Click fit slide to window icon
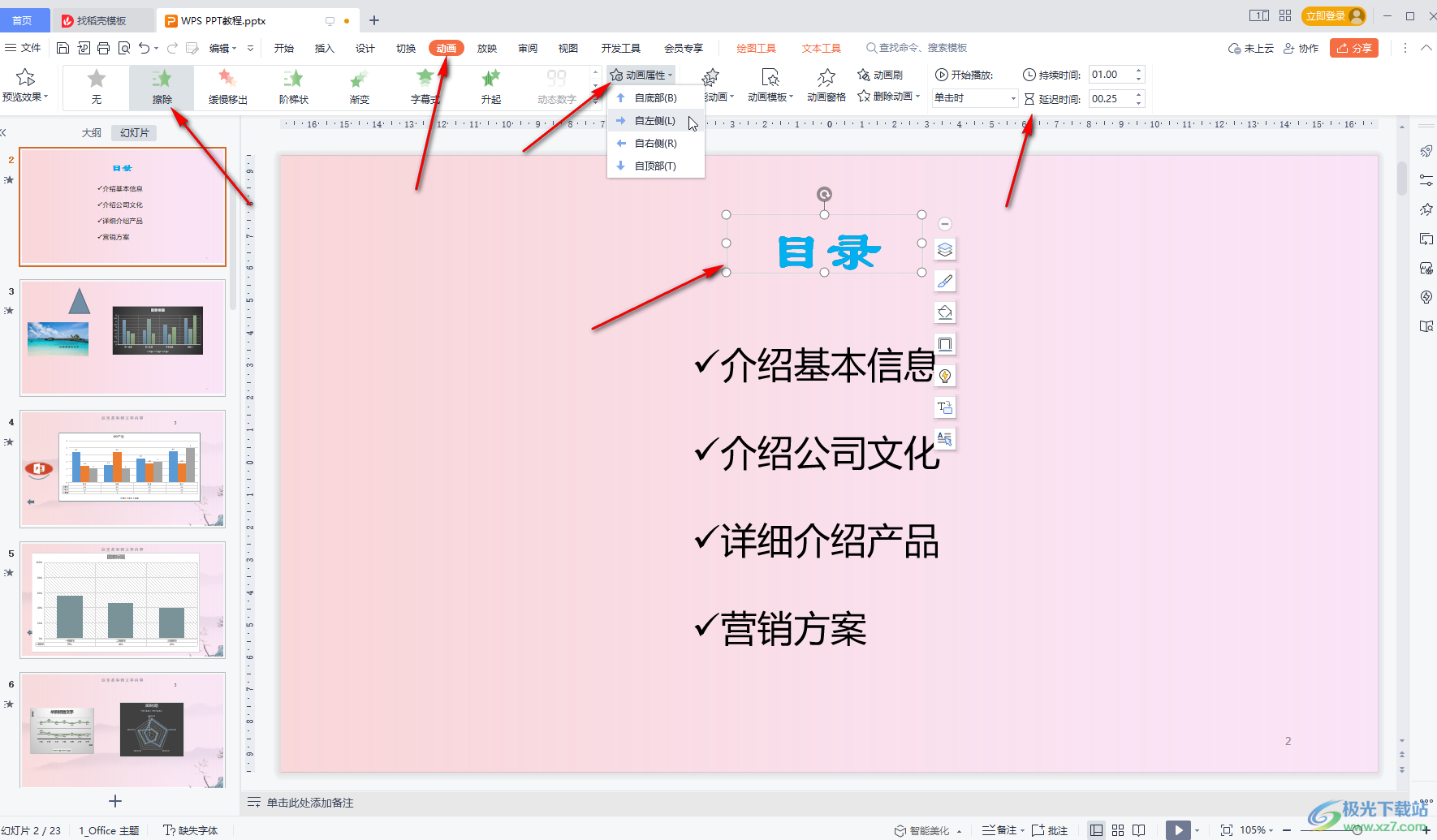 pos(1226,830)
